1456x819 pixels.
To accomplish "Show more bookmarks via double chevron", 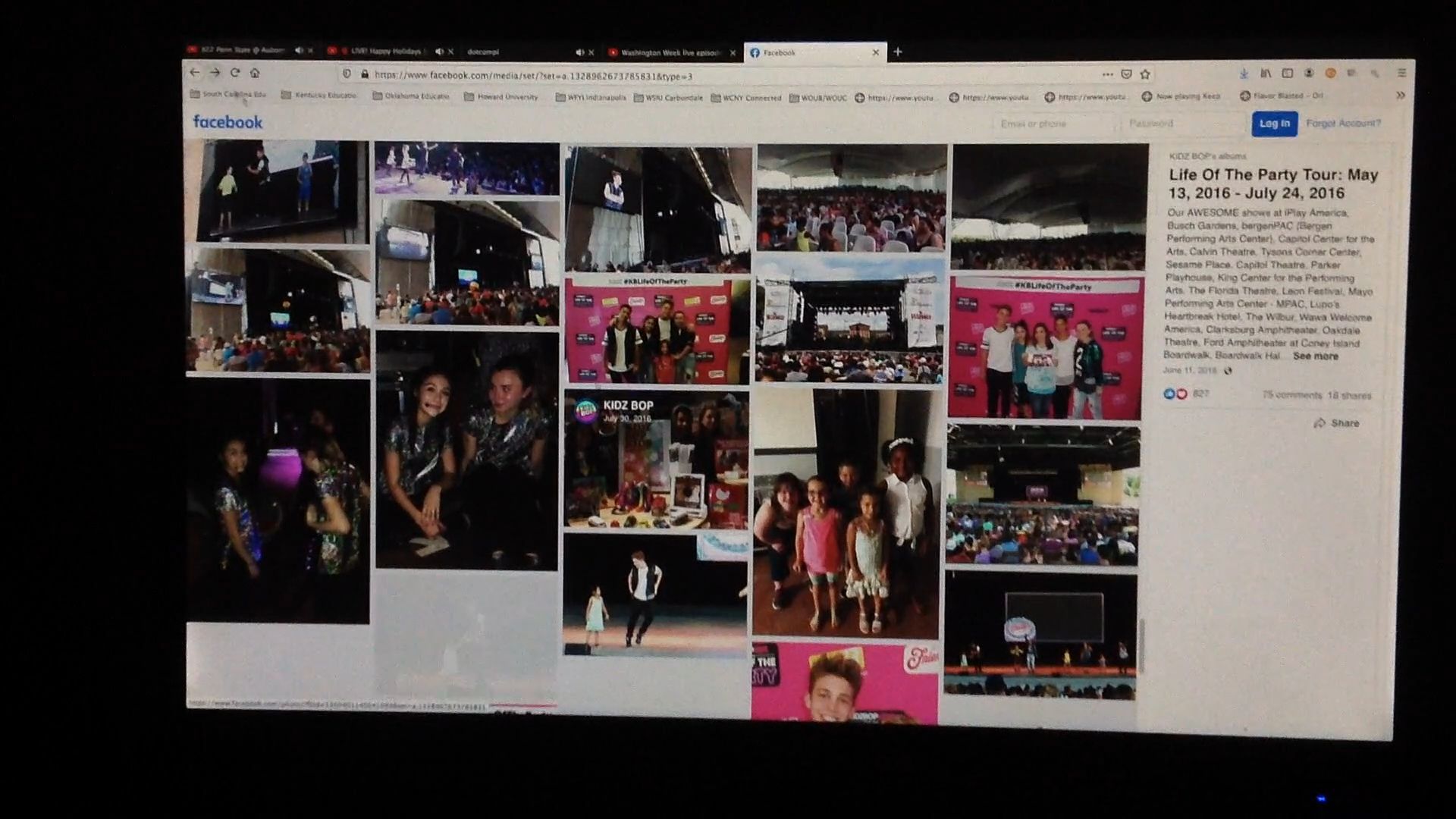I will click(x=1401, y=96).
